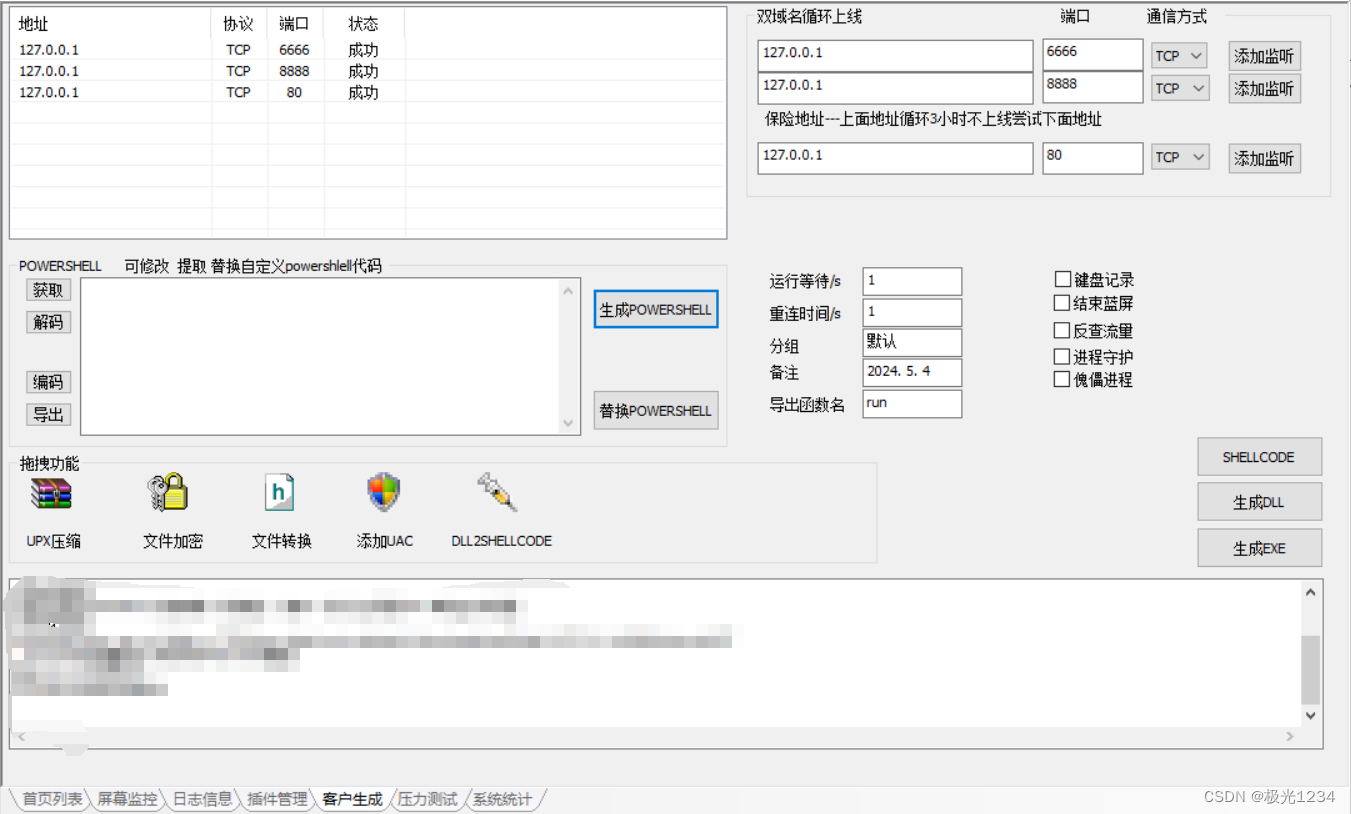
Task: Click the 重连时间/s input field
Action: (x=912, y=312)
